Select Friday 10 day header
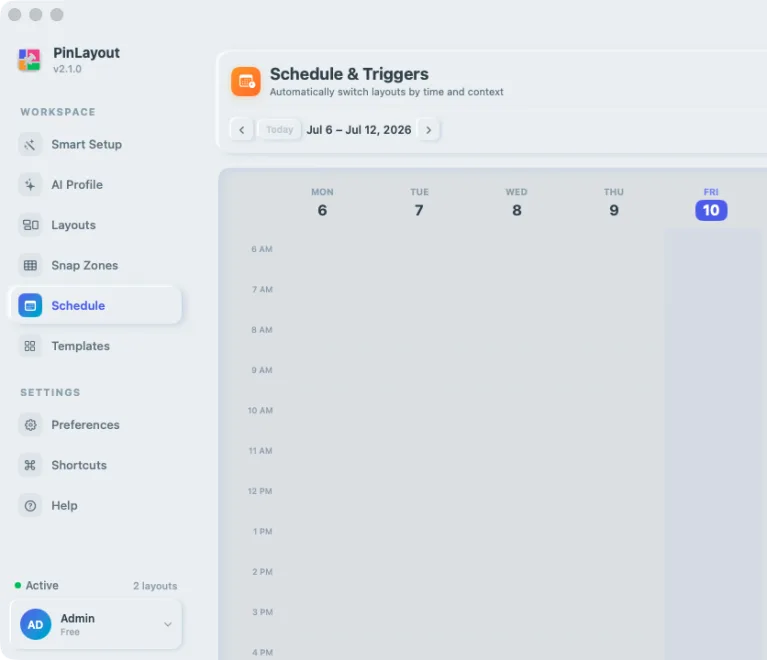 (x=711, y=204)
